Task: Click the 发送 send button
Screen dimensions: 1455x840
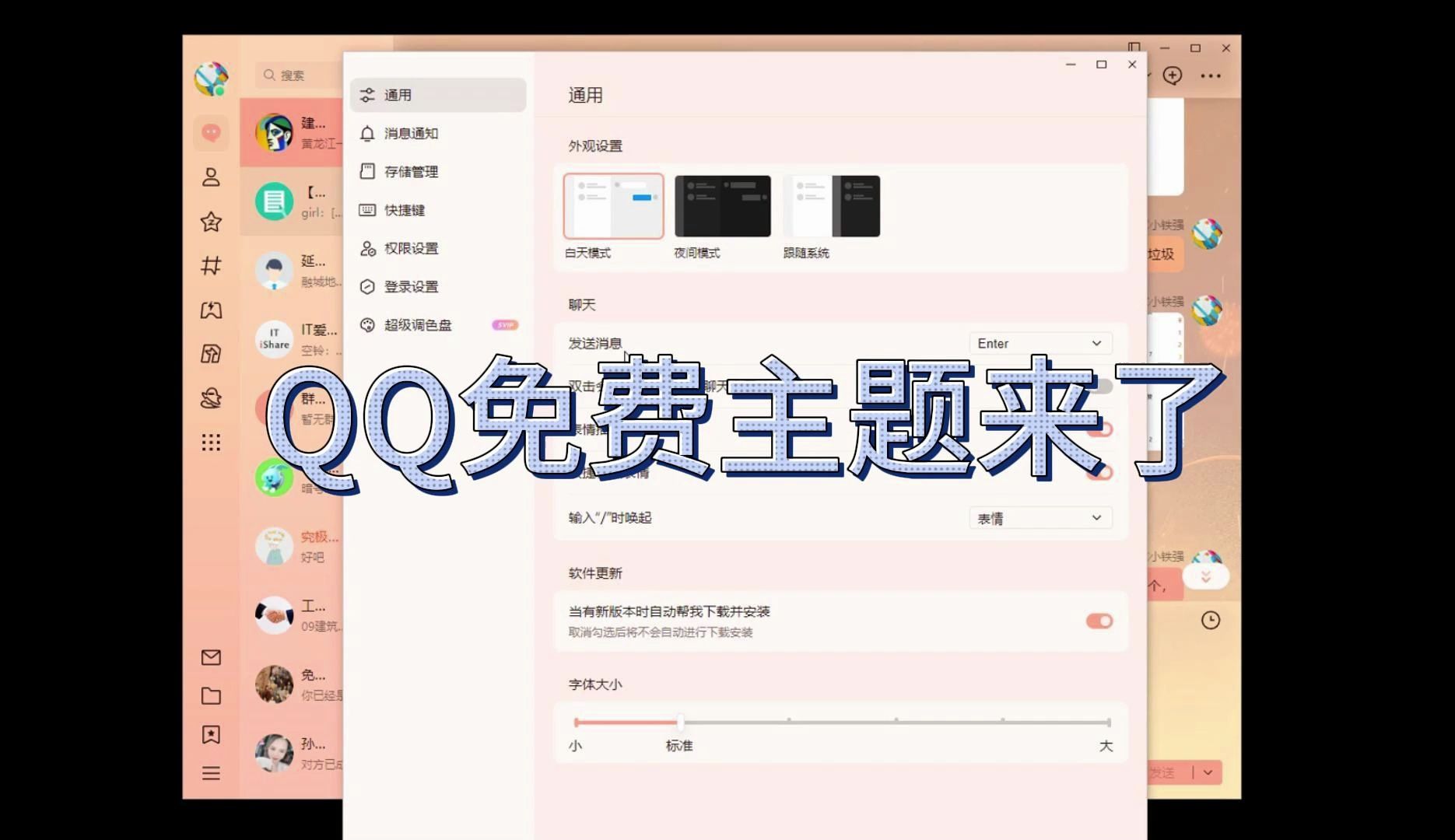Action: [1168, 772]
